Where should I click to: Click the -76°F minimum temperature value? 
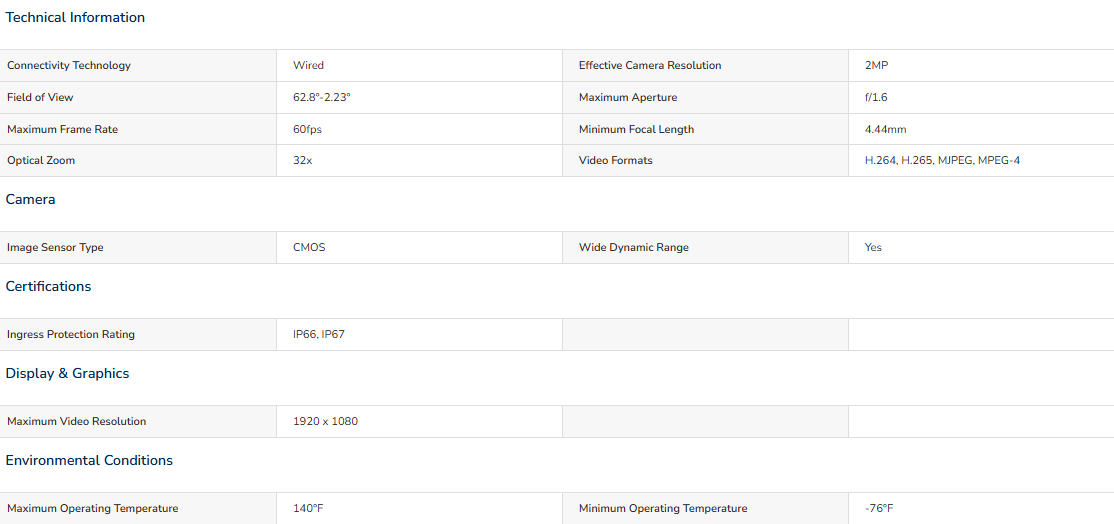879,508
